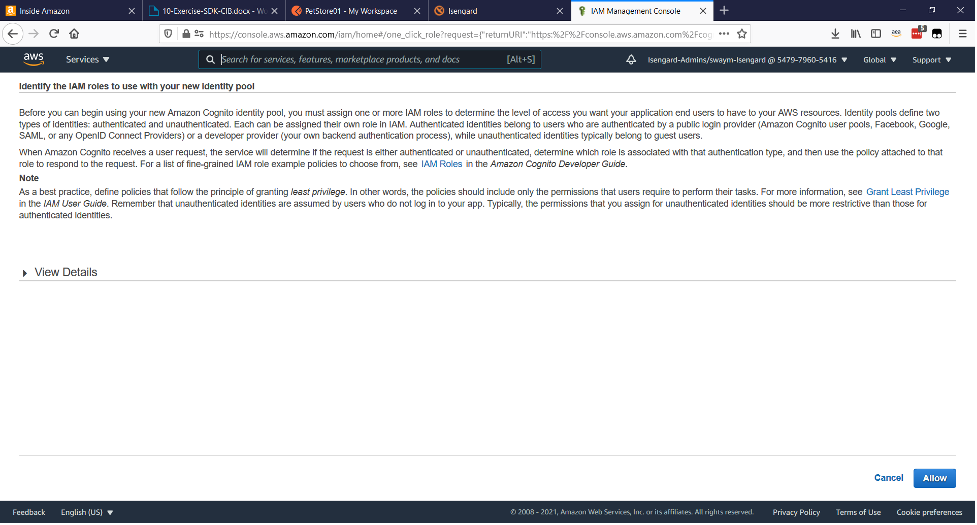Go forward with the browser forward arrow
Image resolution: width=977 pixels, height=525 pixels.
(x=34, y=34)
